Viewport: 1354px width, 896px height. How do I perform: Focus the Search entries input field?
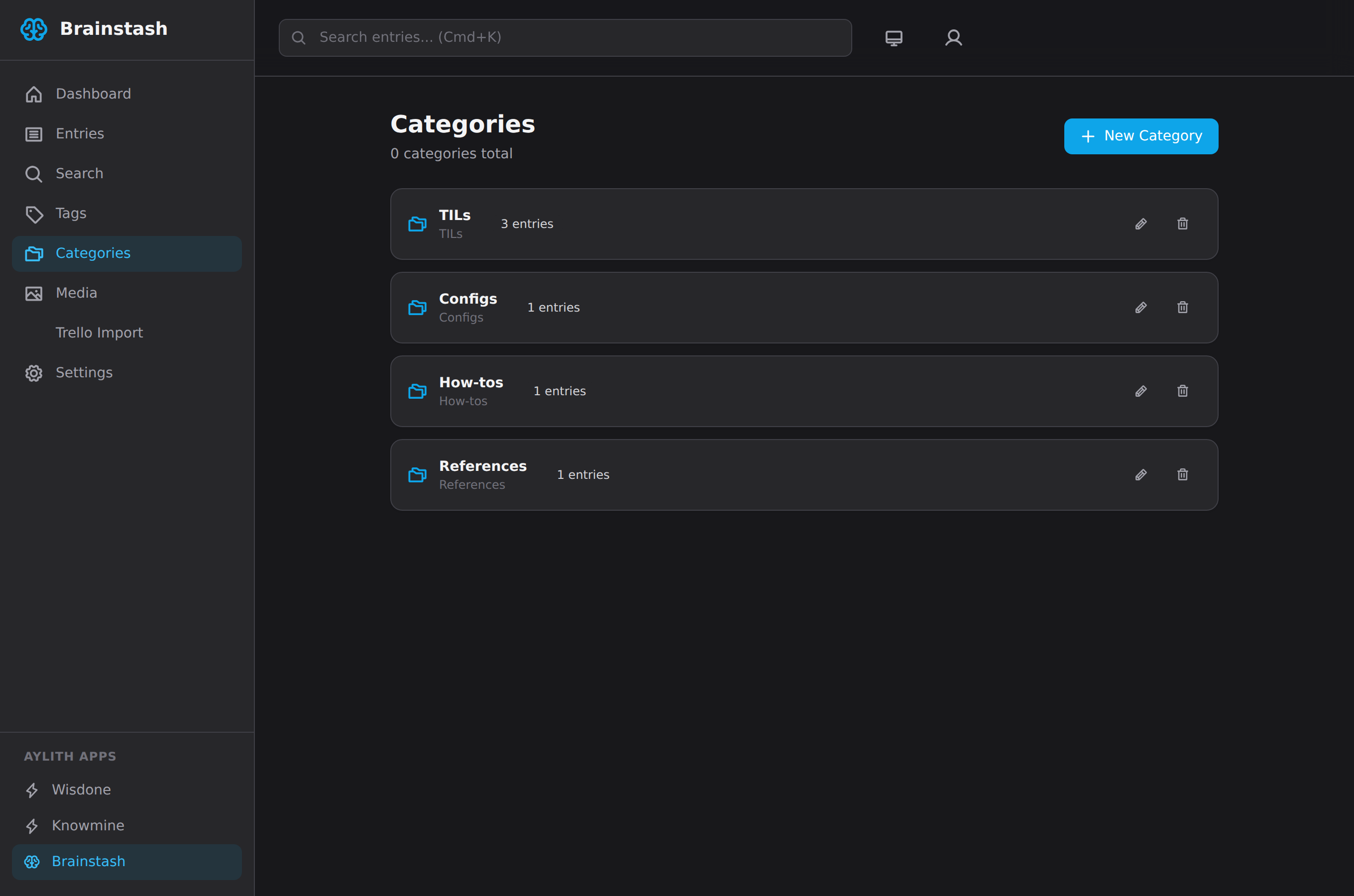(x=565, y=38)
